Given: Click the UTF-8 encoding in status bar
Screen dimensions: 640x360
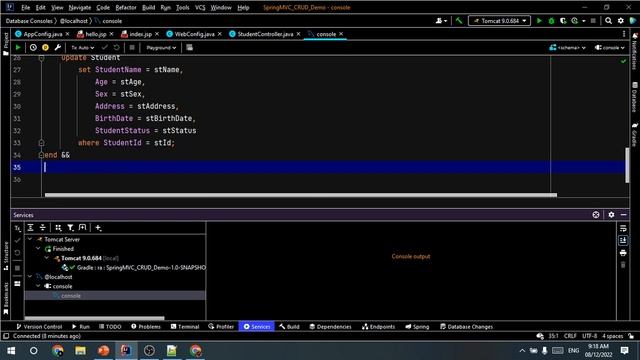Looking at the screenshot, I should [x=589, y=336].
